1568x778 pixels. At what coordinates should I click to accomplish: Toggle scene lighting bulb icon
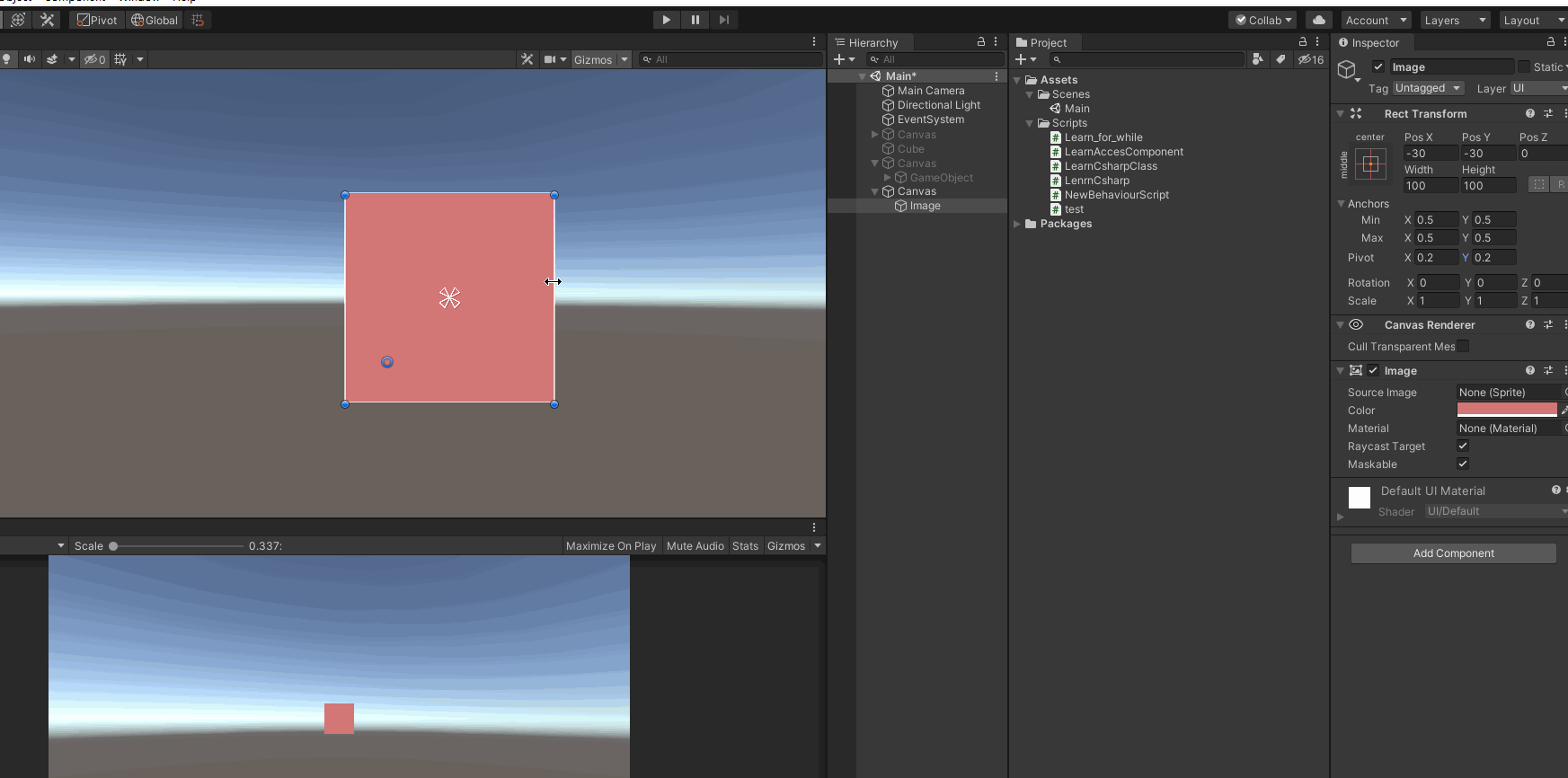tap(7, 59)
